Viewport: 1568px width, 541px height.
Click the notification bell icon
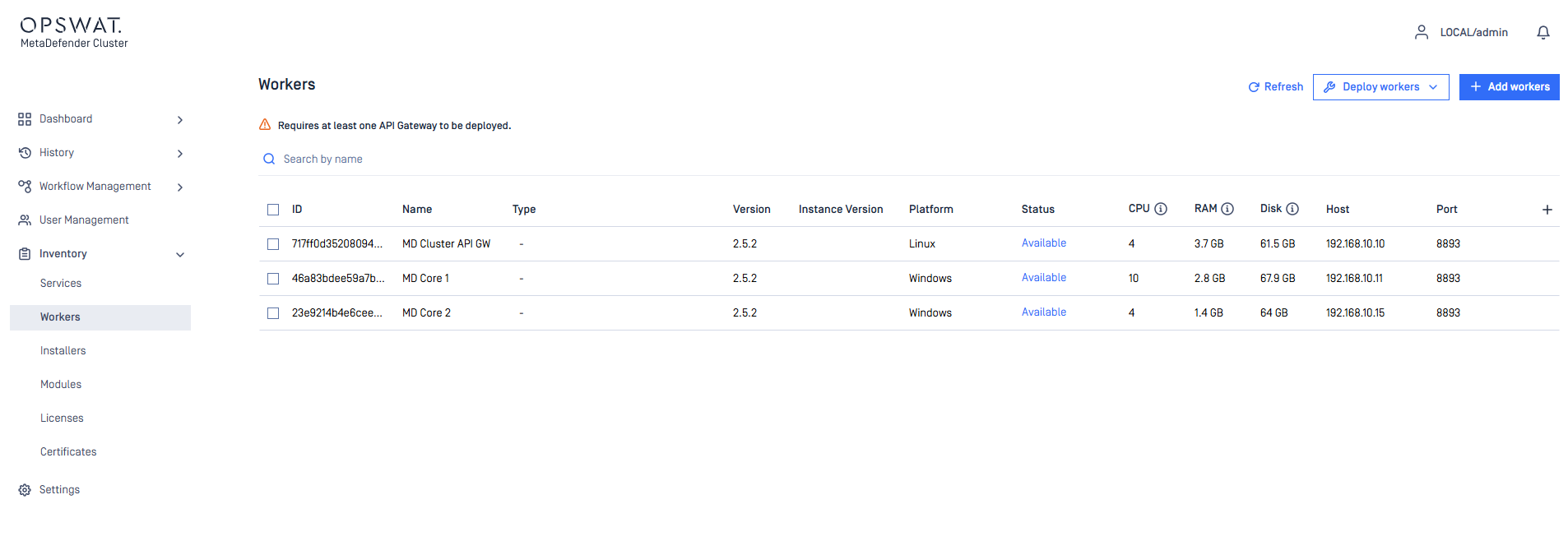(1542, 33)
